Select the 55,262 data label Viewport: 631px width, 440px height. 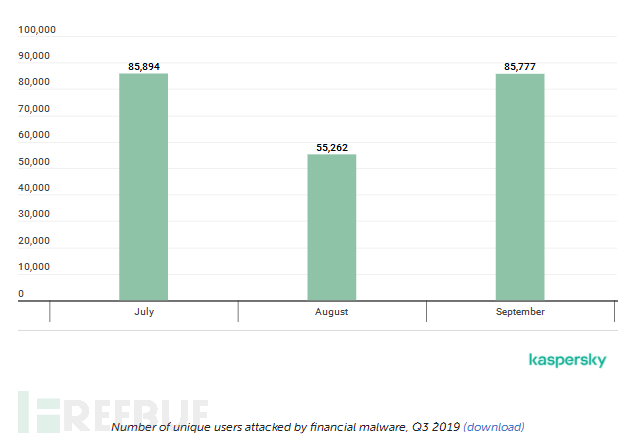[331, 147]
